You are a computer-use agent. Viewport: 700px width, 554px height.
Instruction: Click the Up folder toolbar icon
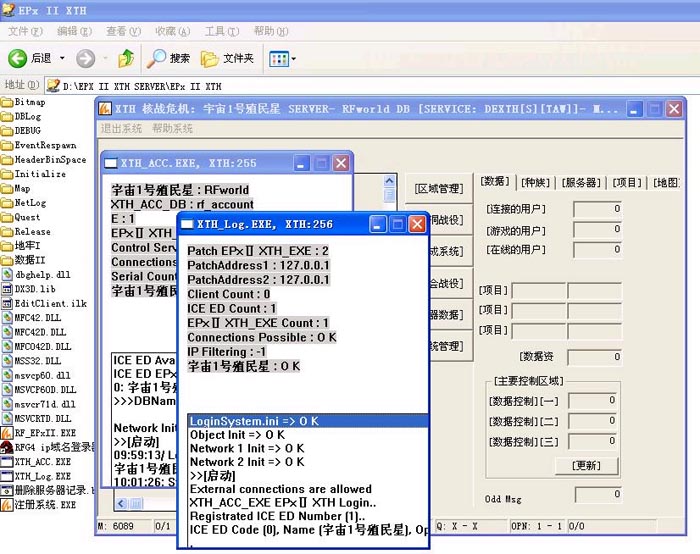tap(126, 58)
